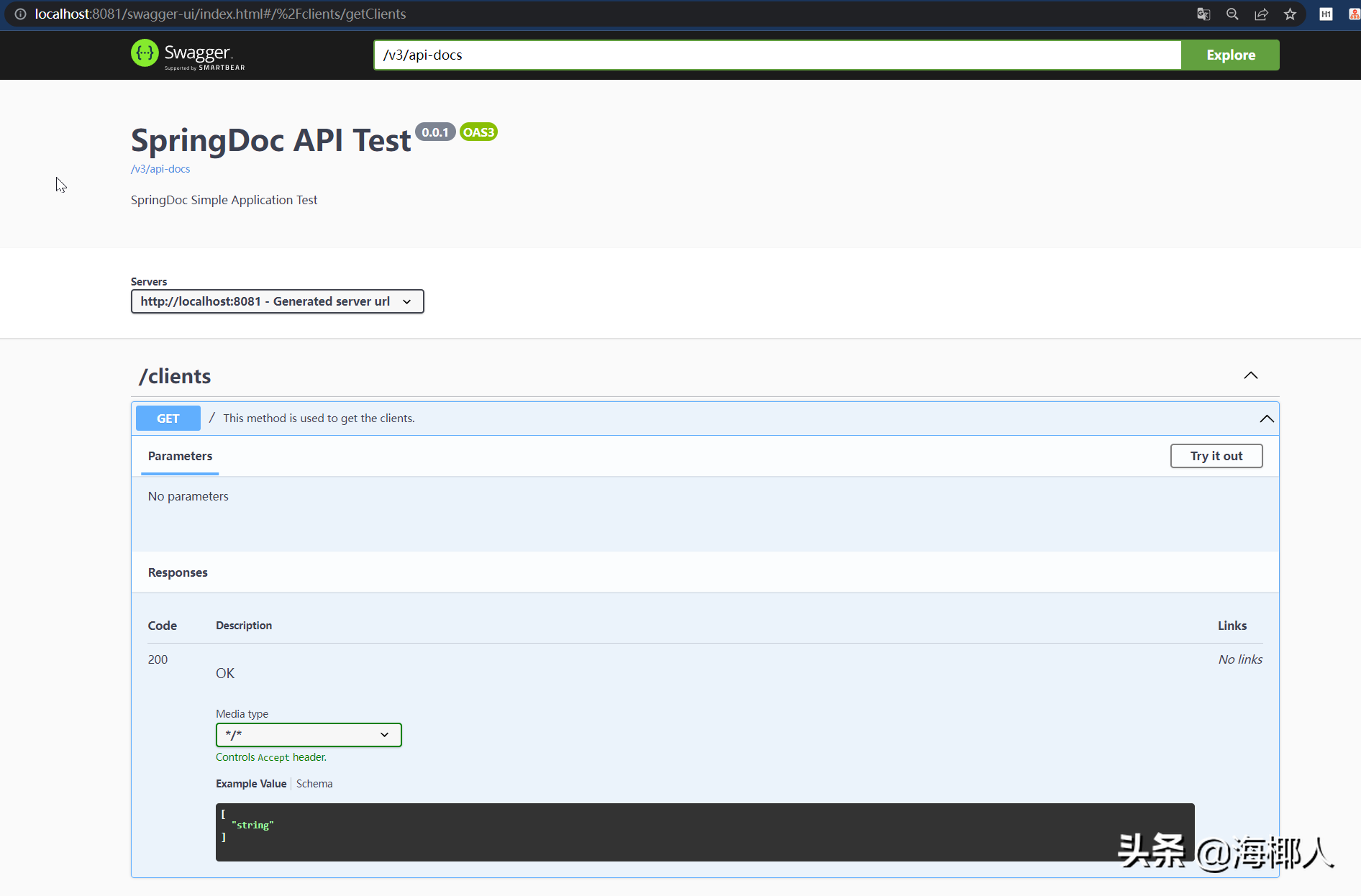This screenshot has height=896, width=1361.
Task: Select the Parameters tab
Action: point(180,456)
